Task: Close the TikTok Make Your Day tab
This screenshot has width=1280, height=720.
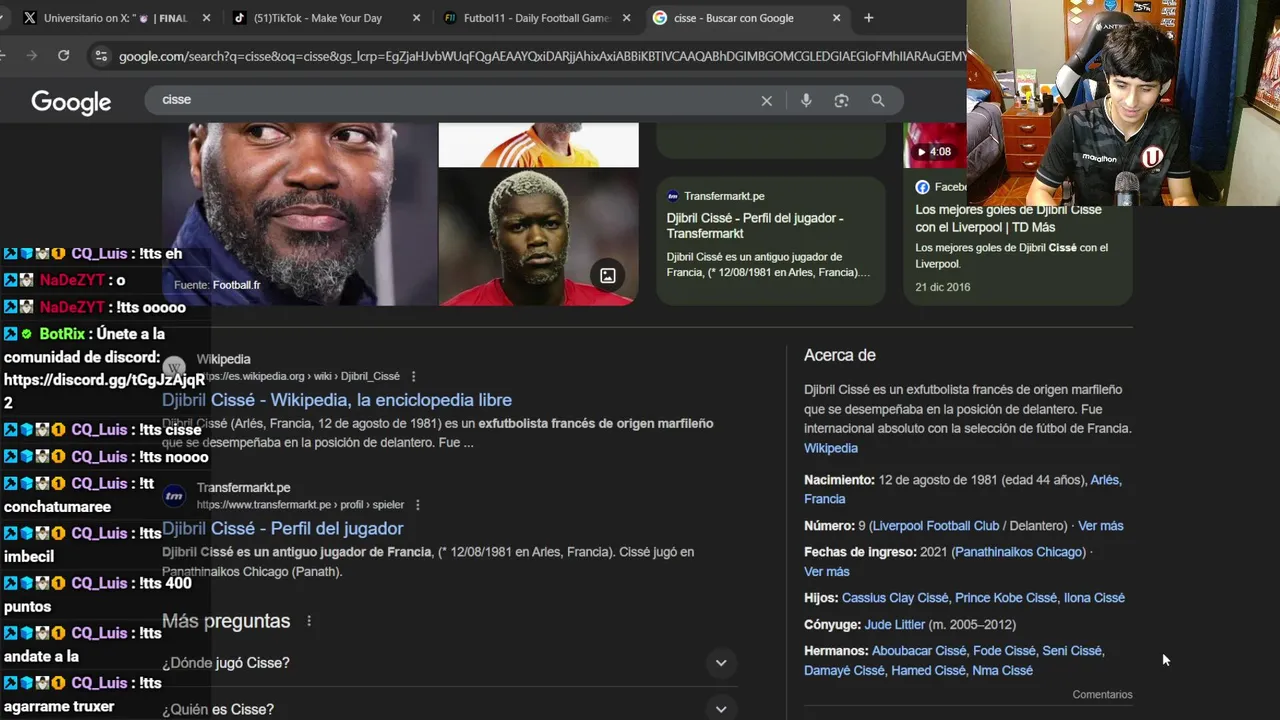Action: pos(417,18)
